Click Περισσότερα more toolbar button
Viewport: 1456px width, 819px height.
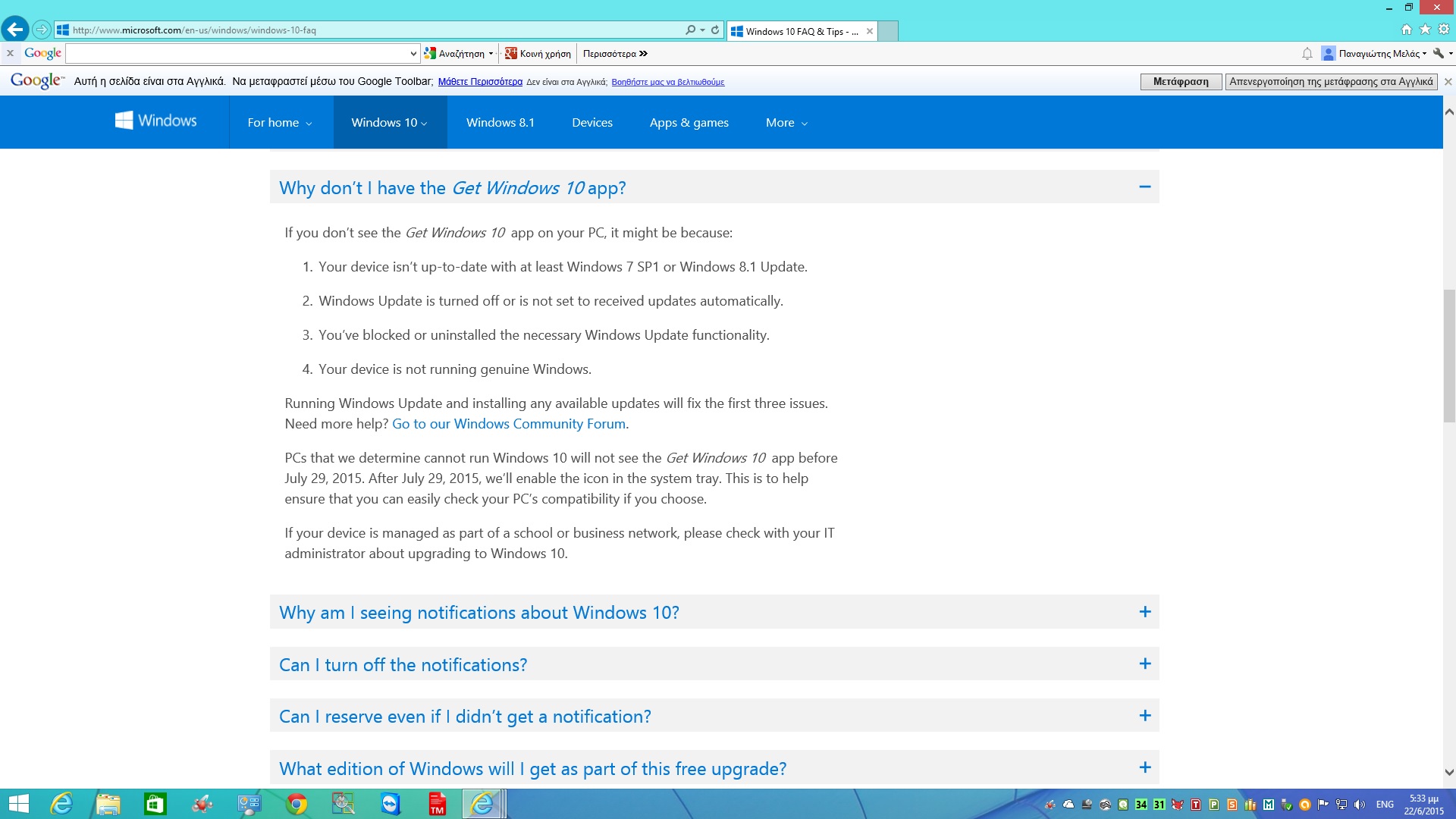pos(615,54)
